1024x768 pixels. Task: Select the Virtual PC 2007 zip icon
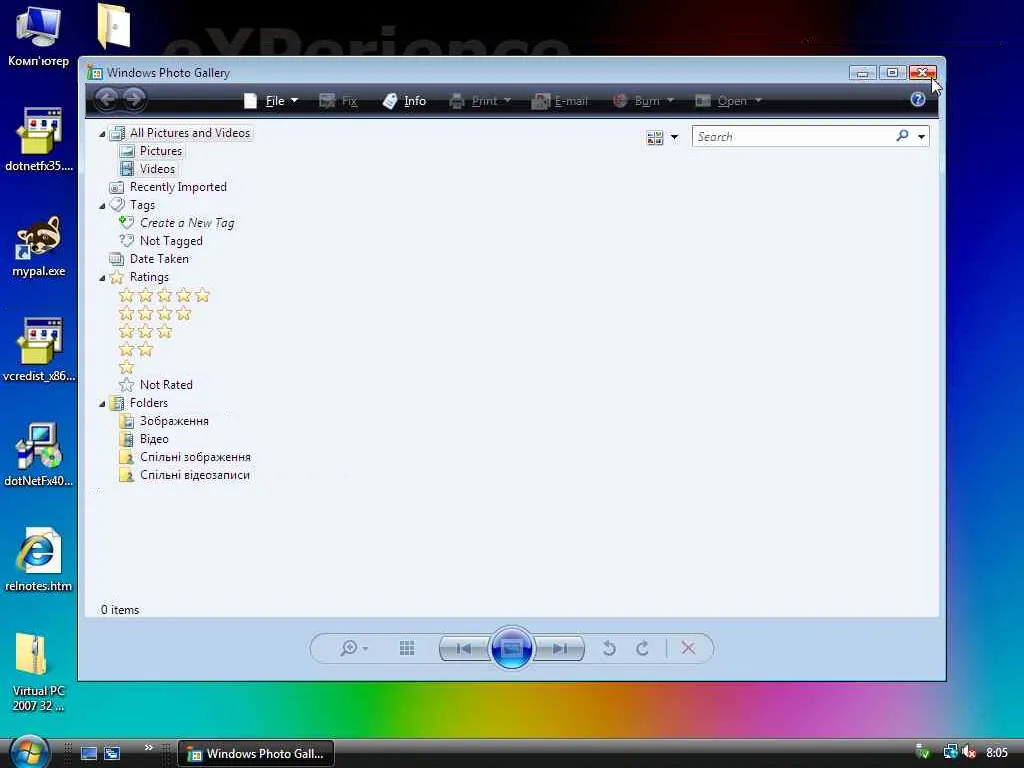click(x=39, y=673)
